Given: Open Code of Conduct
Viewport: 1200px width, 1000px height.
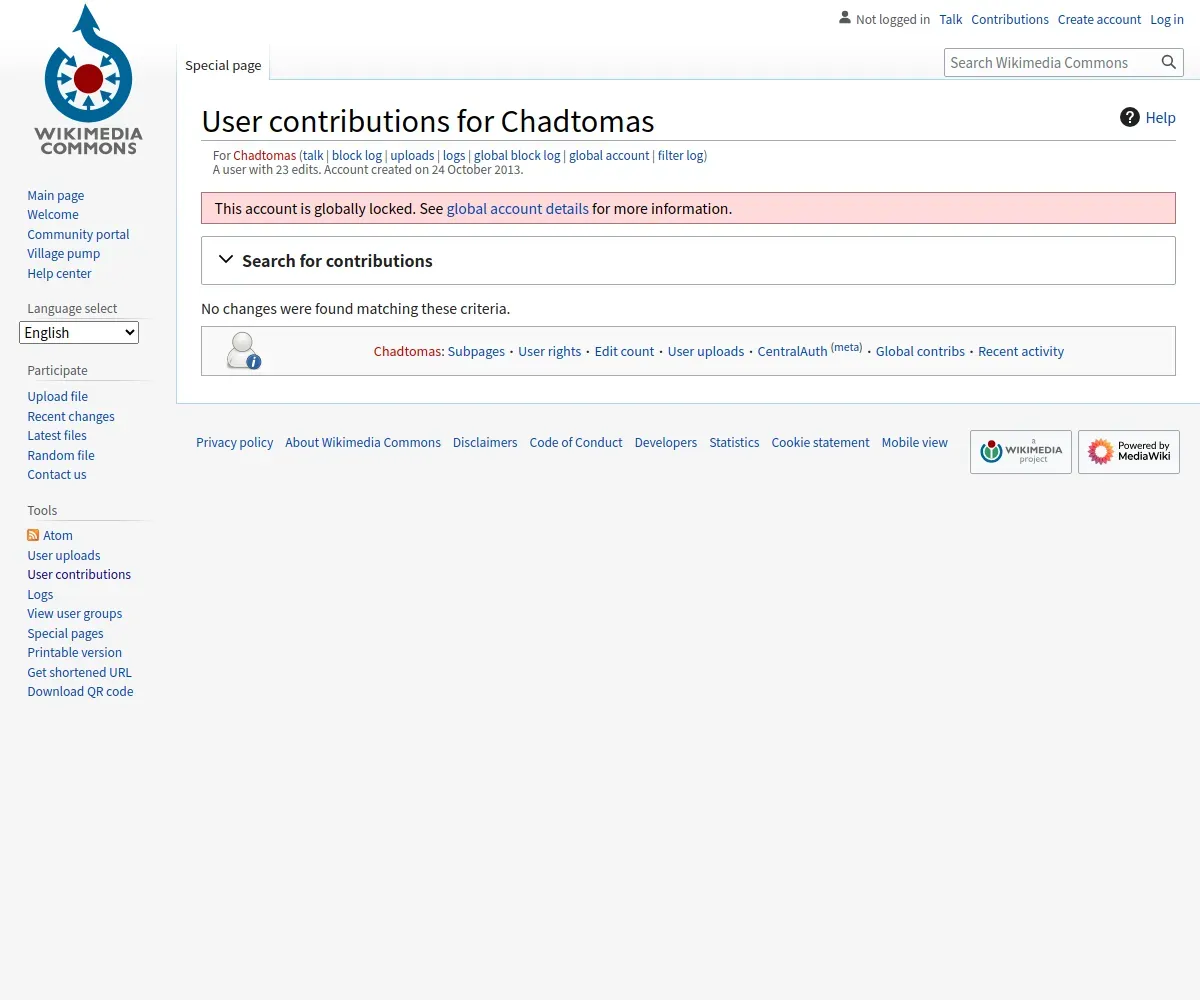Looking at the screenshot, I should 576,442.
